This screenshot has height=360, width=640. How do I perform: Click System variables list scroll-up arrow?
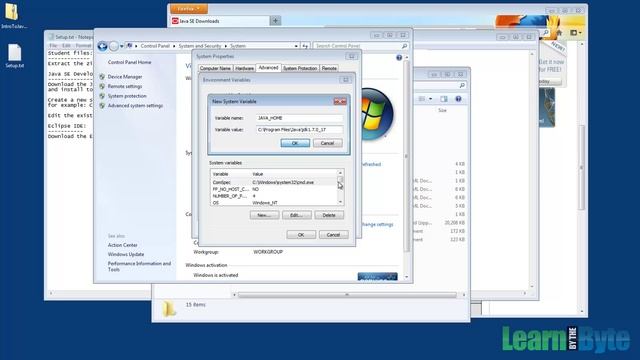pyautogui.click(x=340, y=173)
